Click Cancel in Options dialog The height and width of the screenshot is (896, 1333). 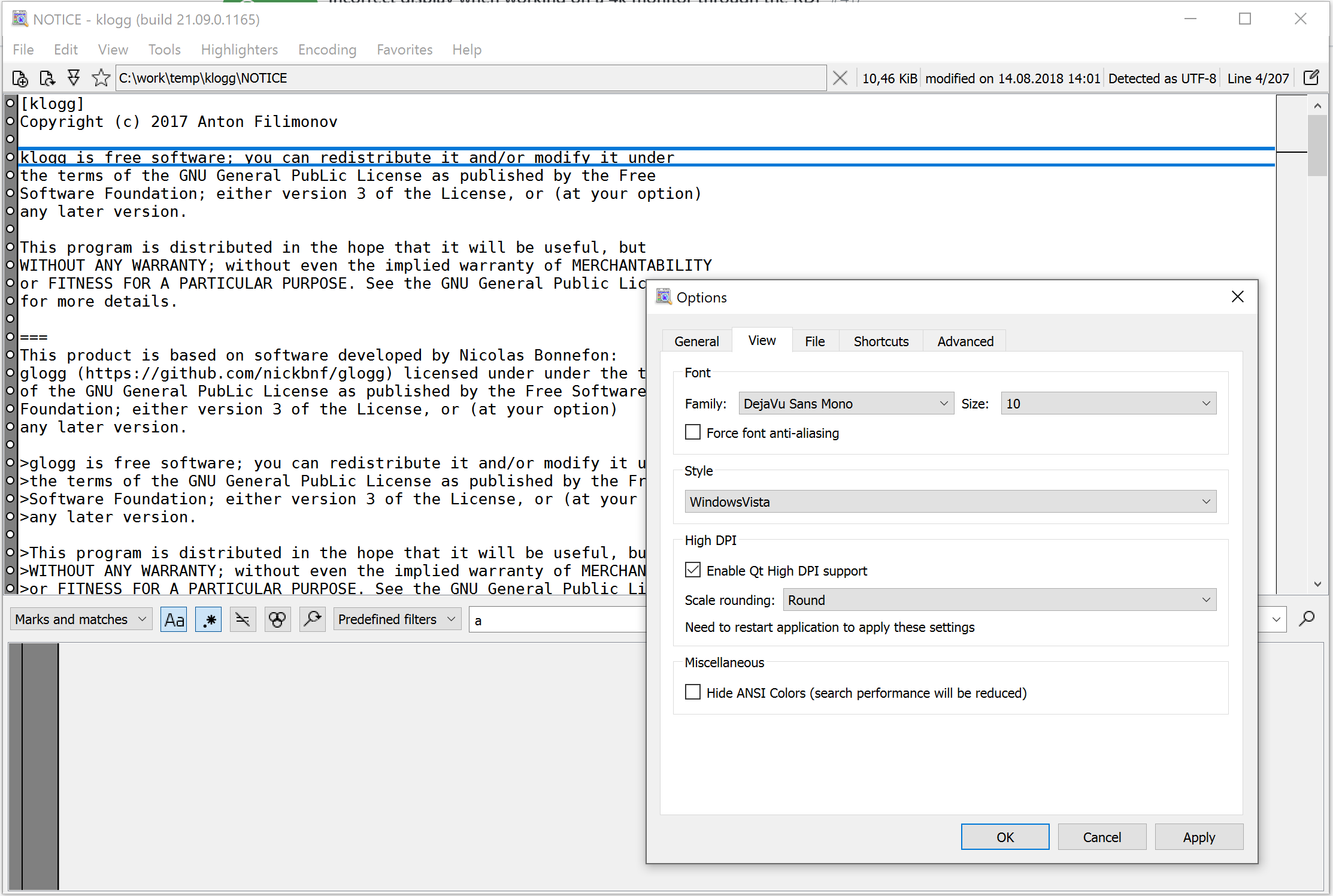click(x=1101, y=837)
